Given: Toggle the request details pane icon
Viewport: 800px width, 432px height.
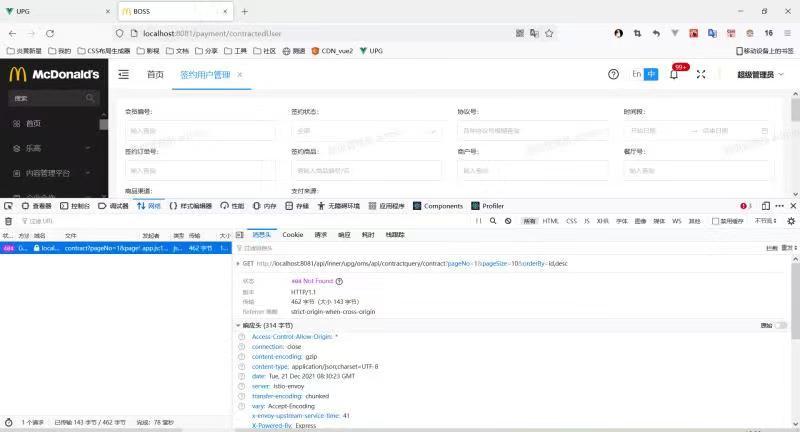Looking at the screenshot, I should coord(239,235).
